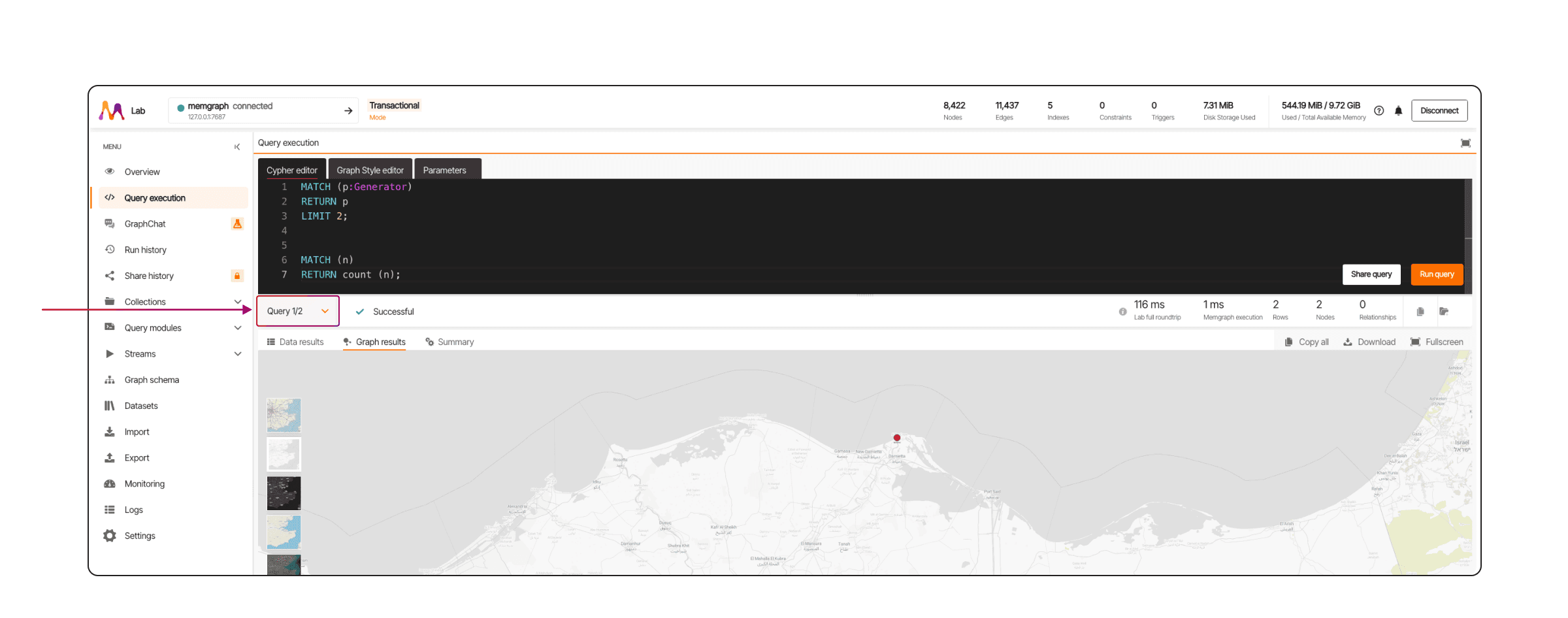Click the save to collection folder icon
This screenshot has height=618, width=1568.
click(x=1444, y=312)
